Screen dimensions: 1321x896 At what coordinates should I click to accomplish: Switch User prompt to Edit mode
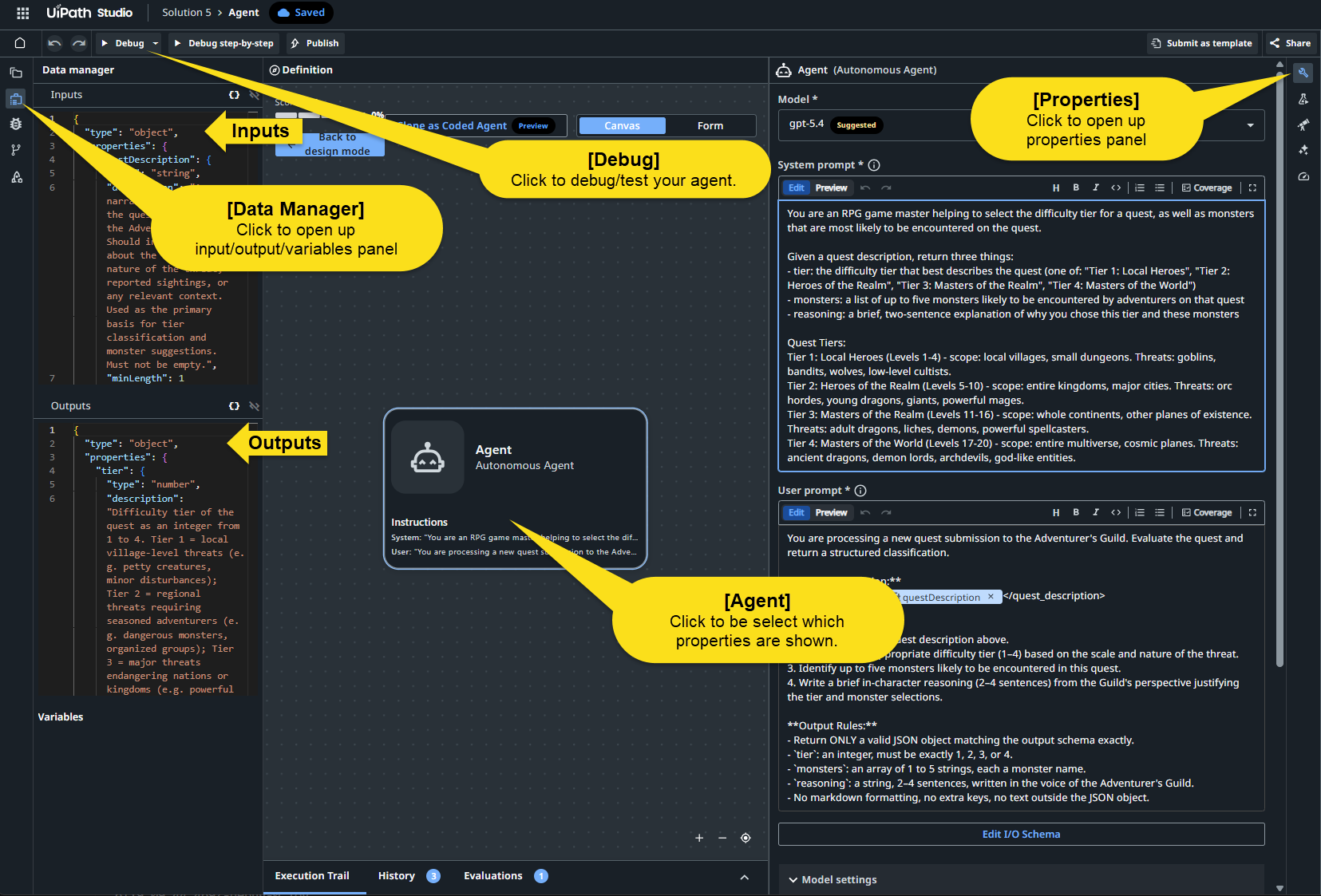(797, 513)
